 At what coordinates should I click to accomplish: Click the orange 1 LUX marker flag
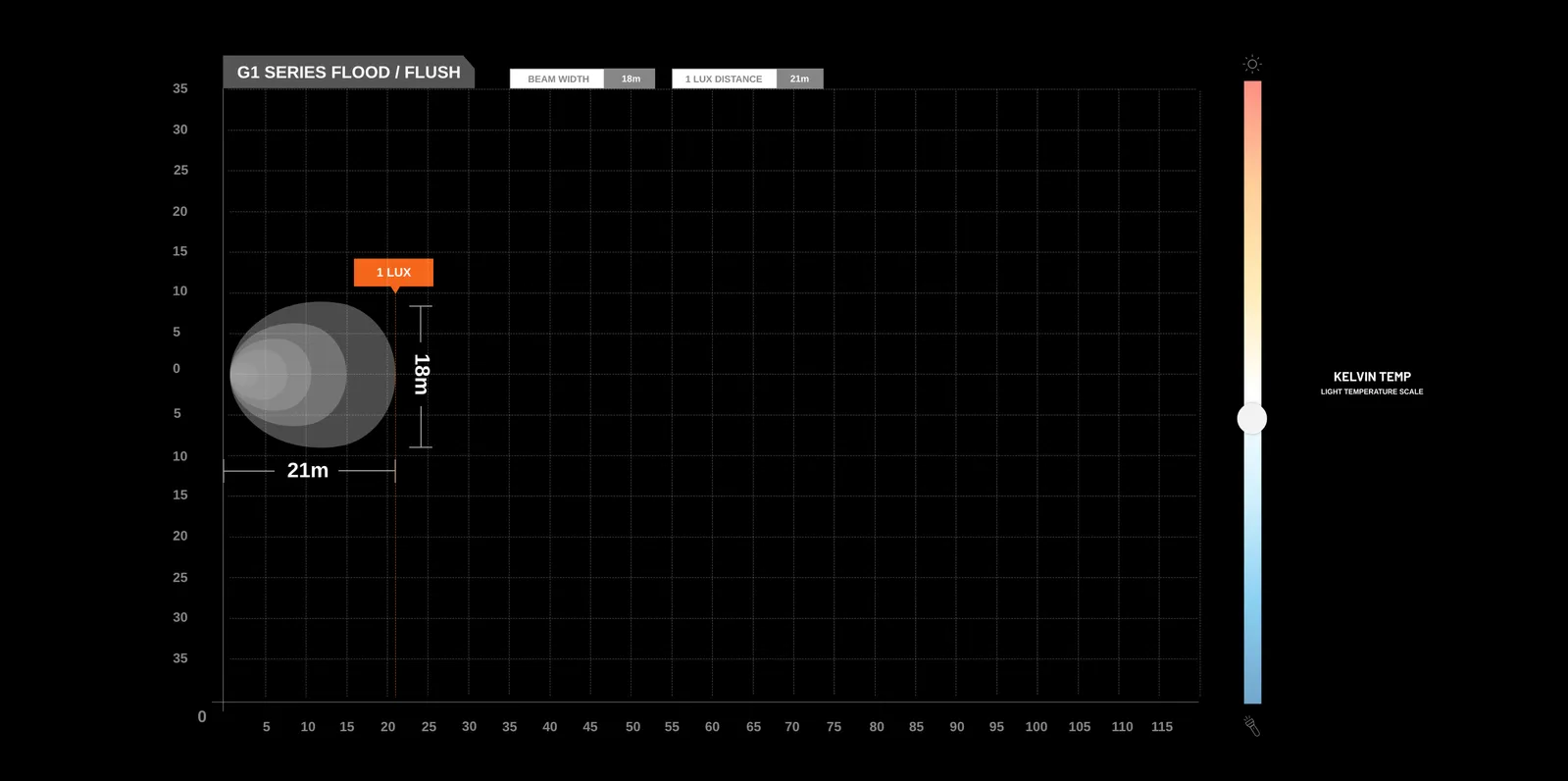[x=393, y=273]
